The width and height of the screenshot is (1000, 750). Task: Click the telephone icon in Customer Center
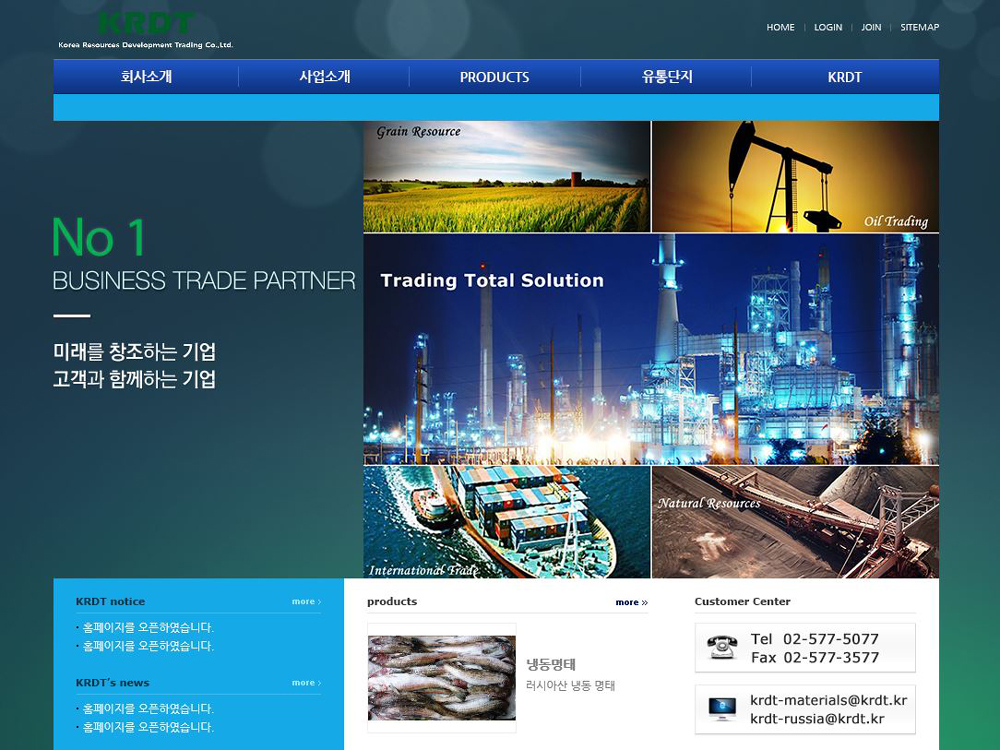click(x=722, y=647)
